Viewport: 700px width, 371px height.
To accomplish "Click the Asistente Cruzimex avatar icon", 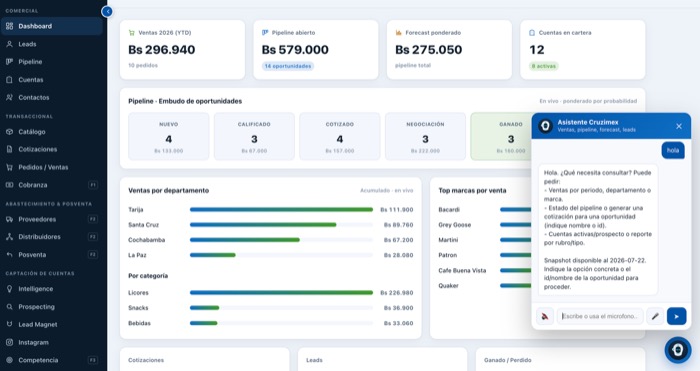I will (545, 126).
